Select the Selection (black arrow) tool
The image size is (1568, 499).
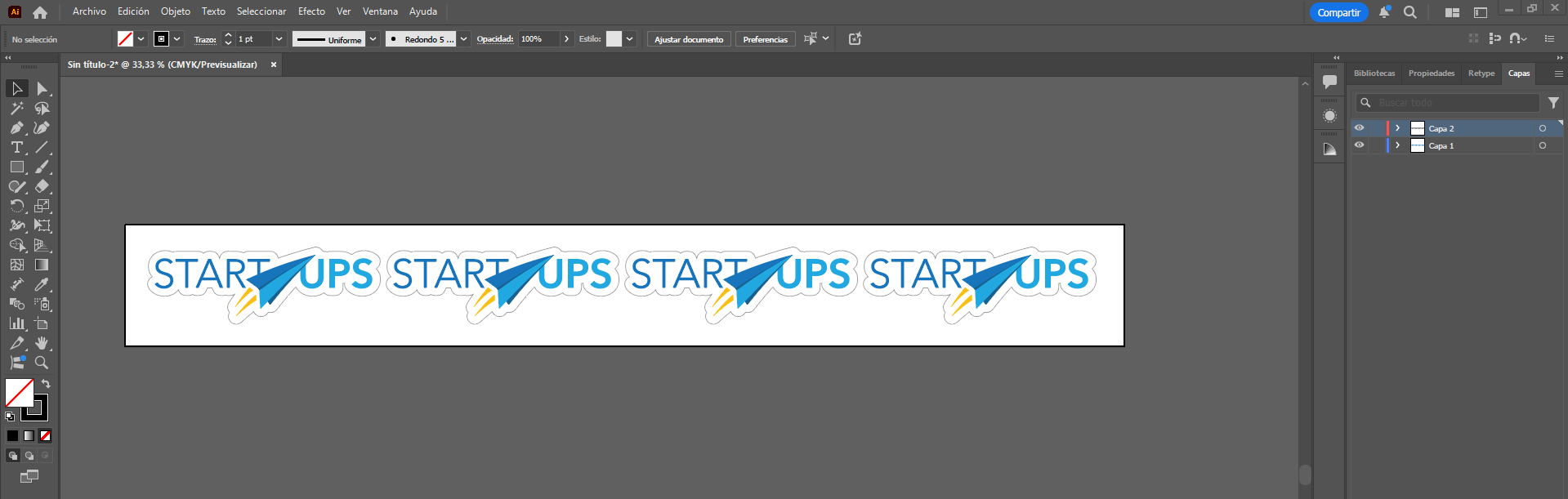tap(16, 88)
